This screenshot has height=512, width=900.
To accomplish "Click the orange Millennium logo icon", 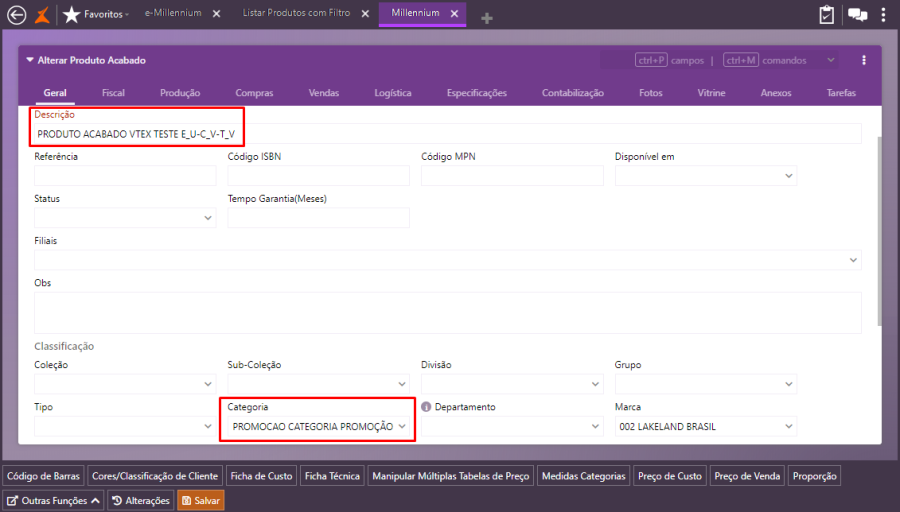I will pyautogui.click(x=43, y=15).
